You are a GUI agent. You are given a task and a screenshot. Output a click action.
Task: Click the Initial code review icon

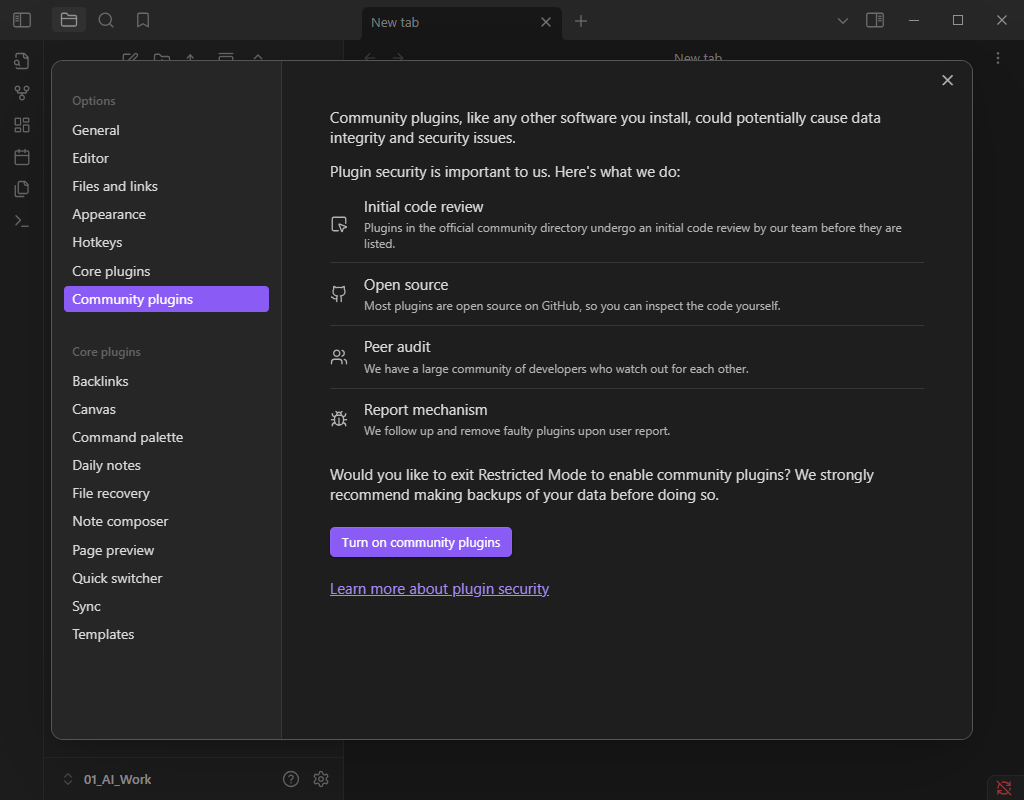pos(339,225)
